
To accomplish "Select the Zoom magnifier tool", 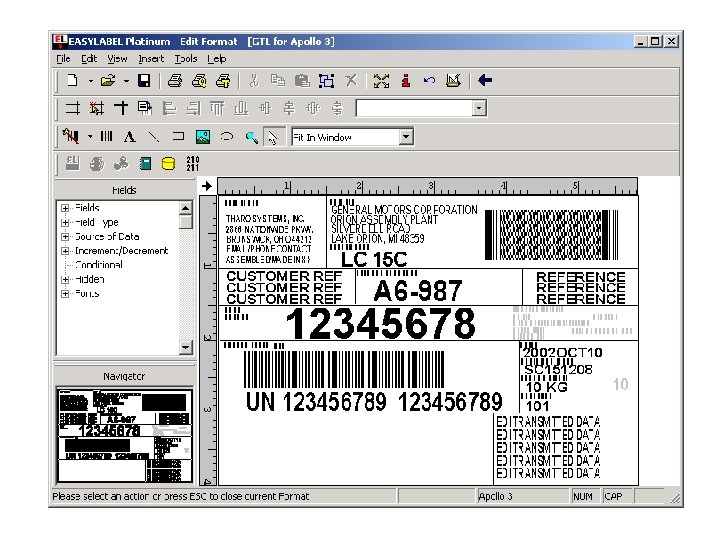I will (x=251, y=137).
